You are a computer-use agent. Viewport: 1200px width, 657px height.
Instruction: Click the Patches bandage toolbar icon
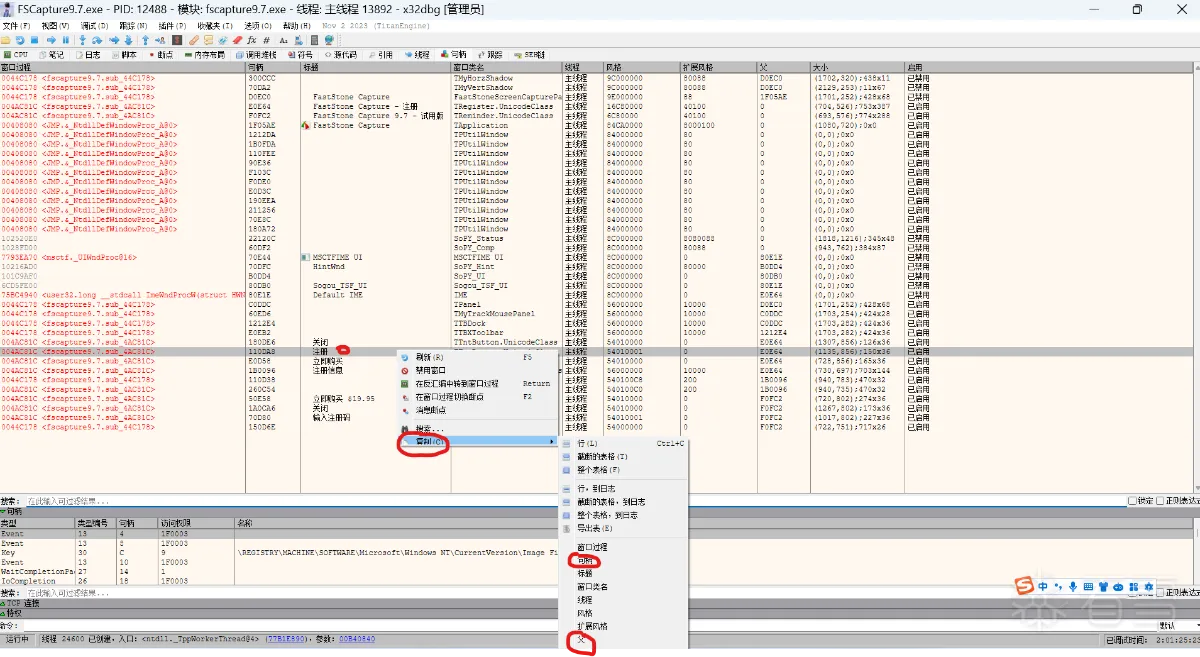point(194,40)
